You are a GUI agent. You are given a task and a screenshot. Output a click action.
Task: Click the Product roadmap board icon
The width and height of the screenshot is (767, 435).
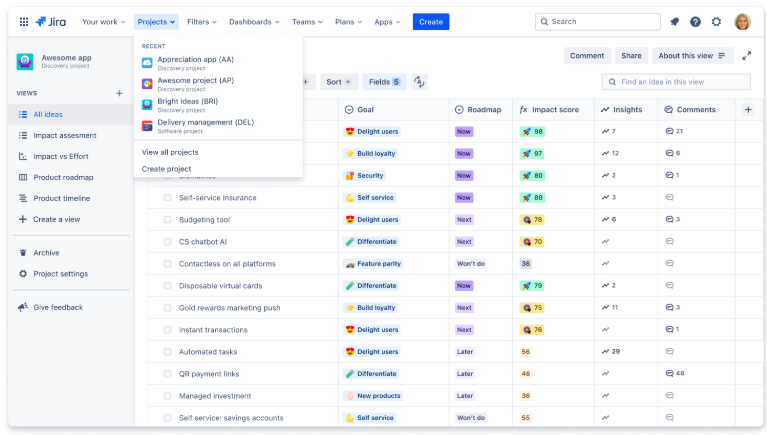tap(23, 177)
